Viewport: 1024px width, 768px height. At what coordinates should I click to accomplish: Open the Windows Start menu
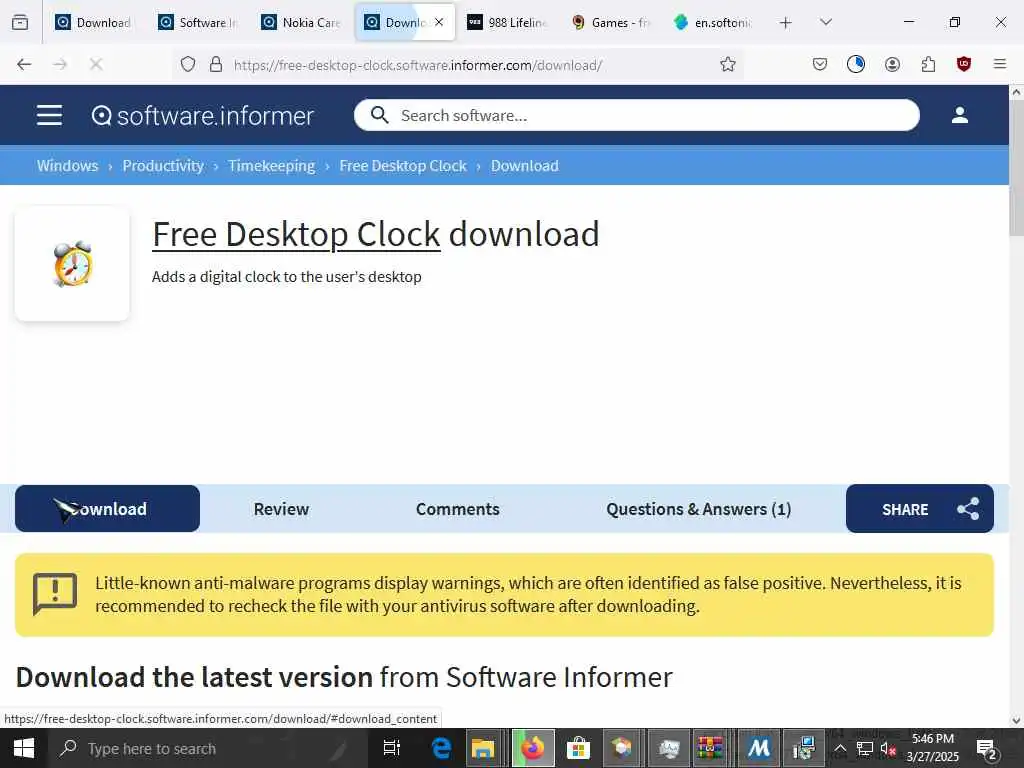pos(24,748)
